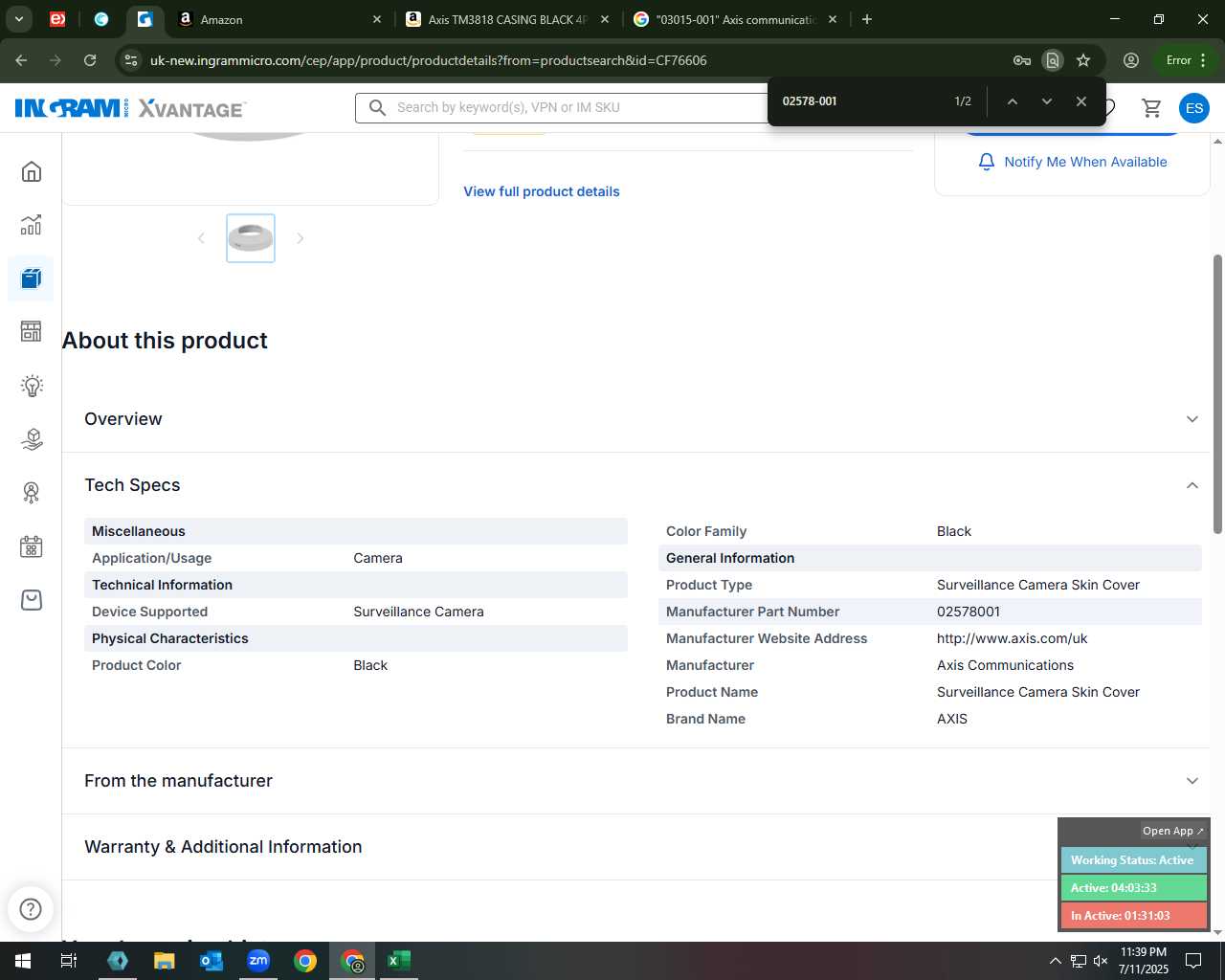Open Zoom from taskbar

coord(258,961)
